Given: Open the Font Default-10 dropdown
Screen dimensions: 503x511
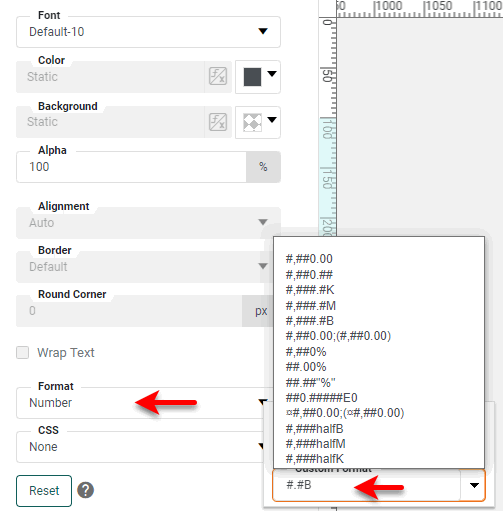Looking at the screenshot, I should tap(148, 32).
